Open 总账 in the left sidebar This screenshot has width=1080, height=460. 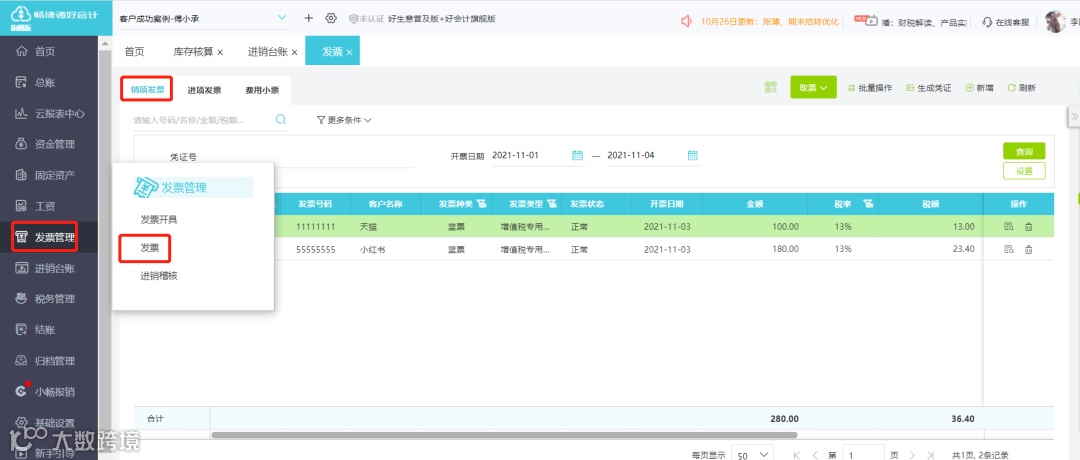45,83
